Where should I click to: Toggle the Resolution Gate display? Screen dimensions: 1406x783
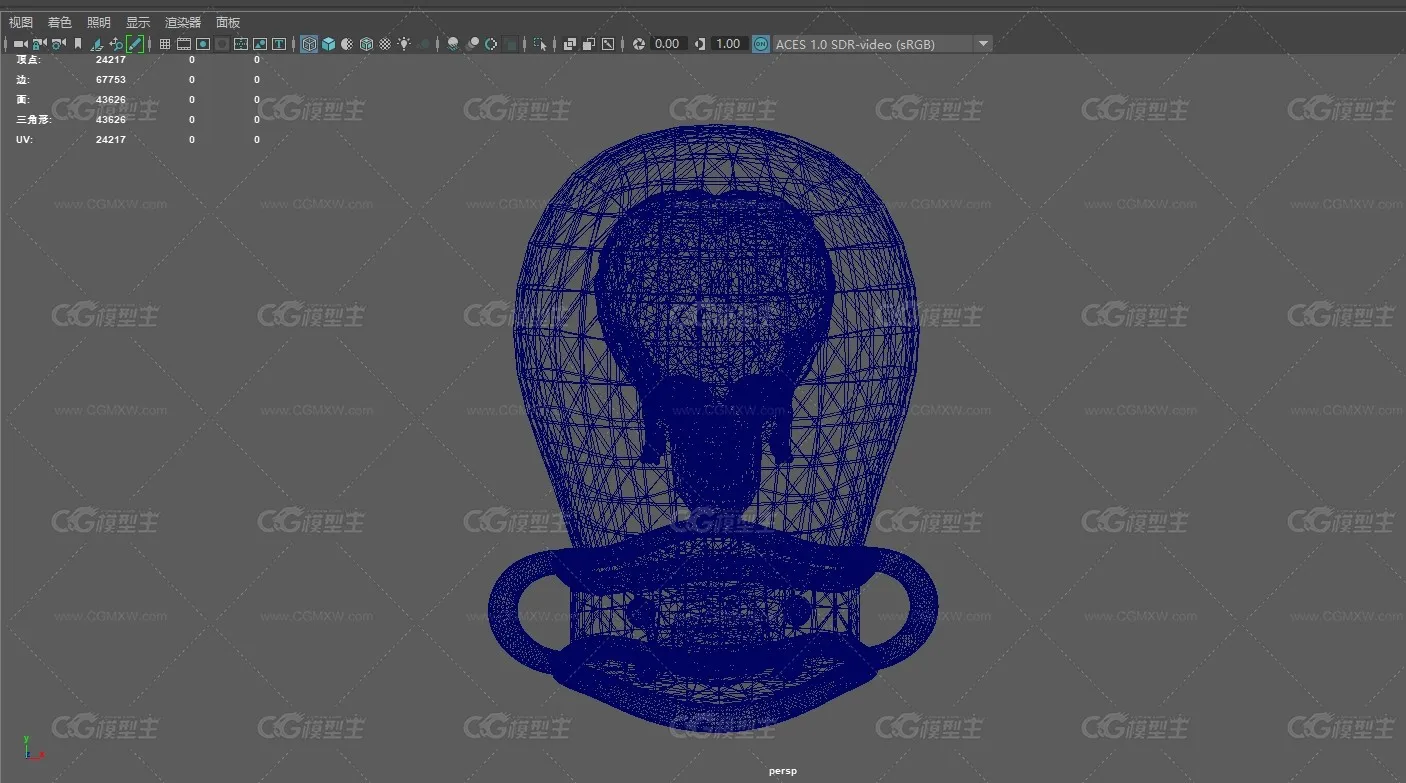[203, 44]
